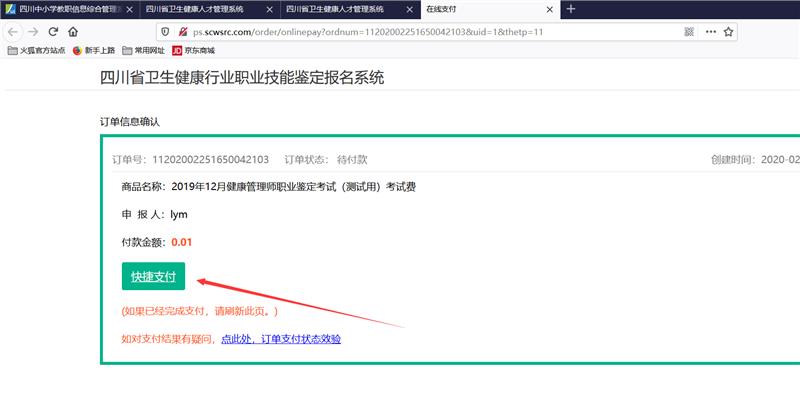This screenshot has height=396, width=800.
Task: Open the page actions three-dot menu
Action: [x=711, y=32]
